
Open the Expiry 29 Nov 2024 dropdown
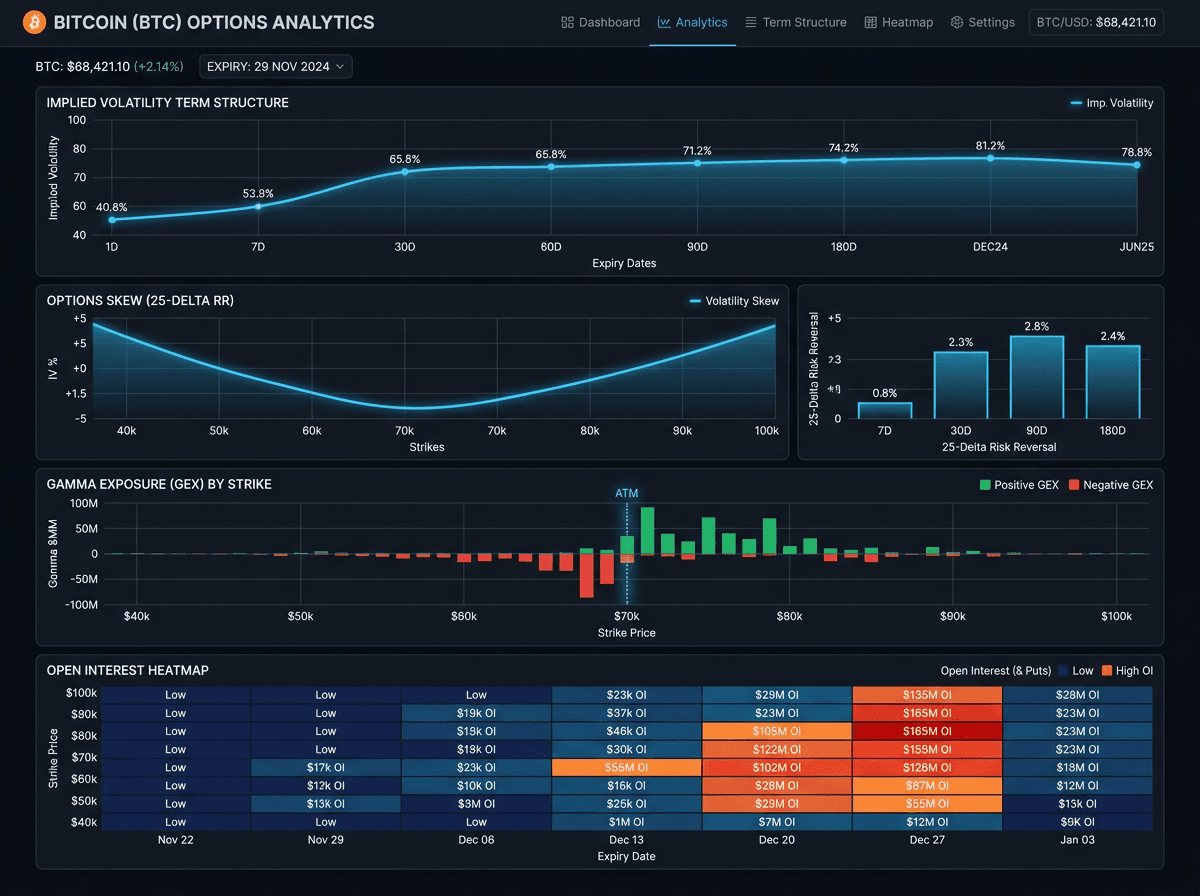(x=276, y=67)
